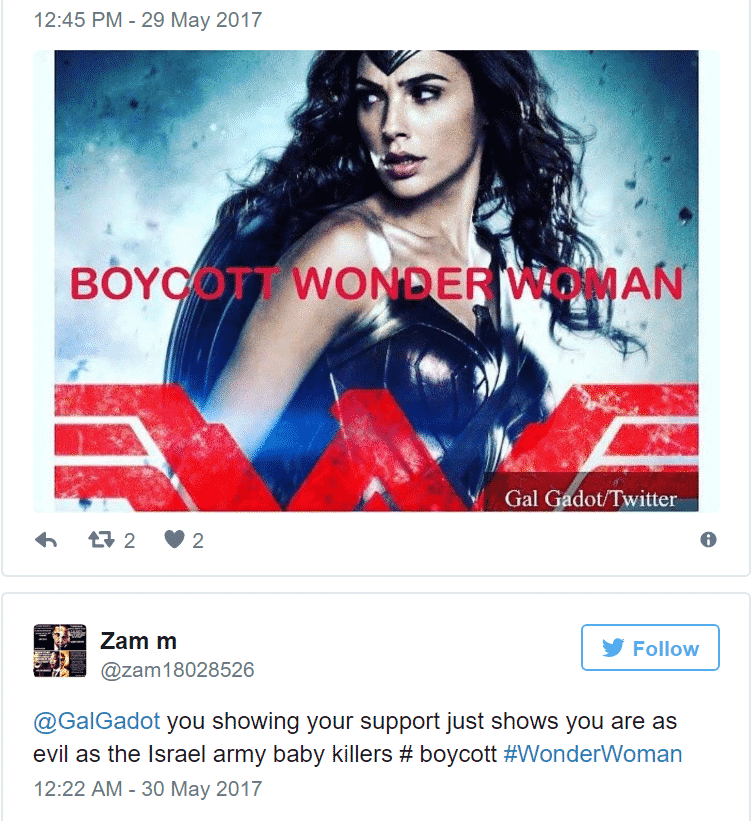The height and width of the screenshot is (821, 752).
Task: Click the red BOYCOTT WONDER WOMAN overlay text
Action: [x=377, y=283]
